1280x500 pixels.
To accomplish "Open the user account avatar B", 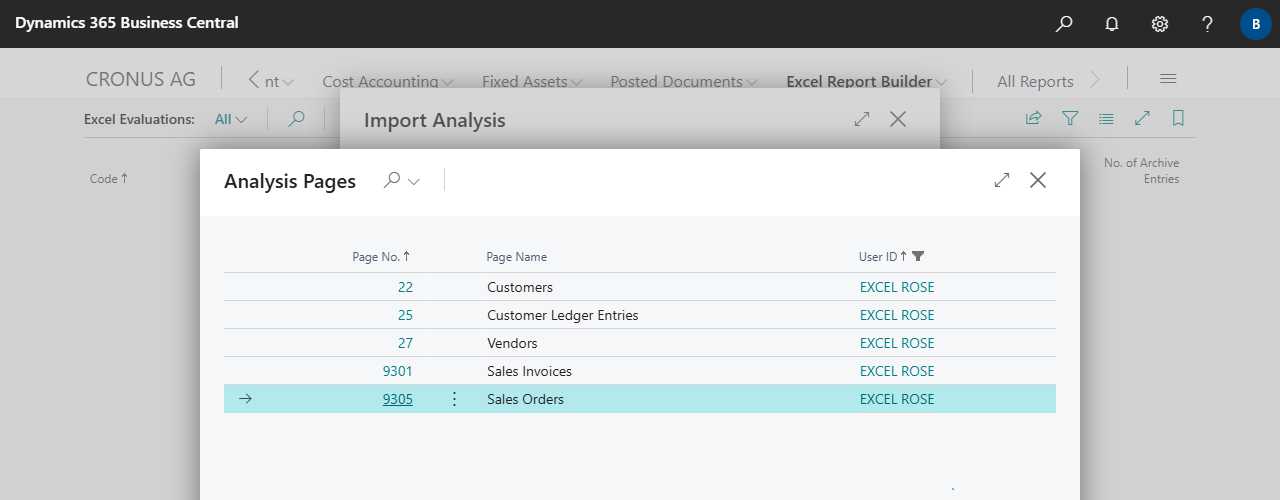I will (1255, 23).
